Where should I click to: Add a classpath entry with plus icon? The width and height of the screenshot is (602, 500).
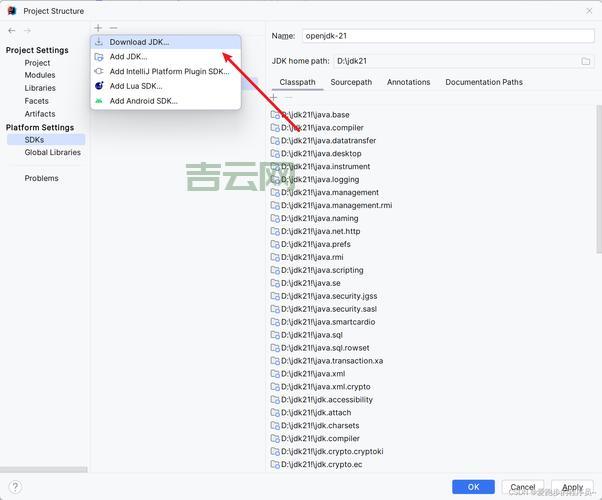click(x=275, y=98)
